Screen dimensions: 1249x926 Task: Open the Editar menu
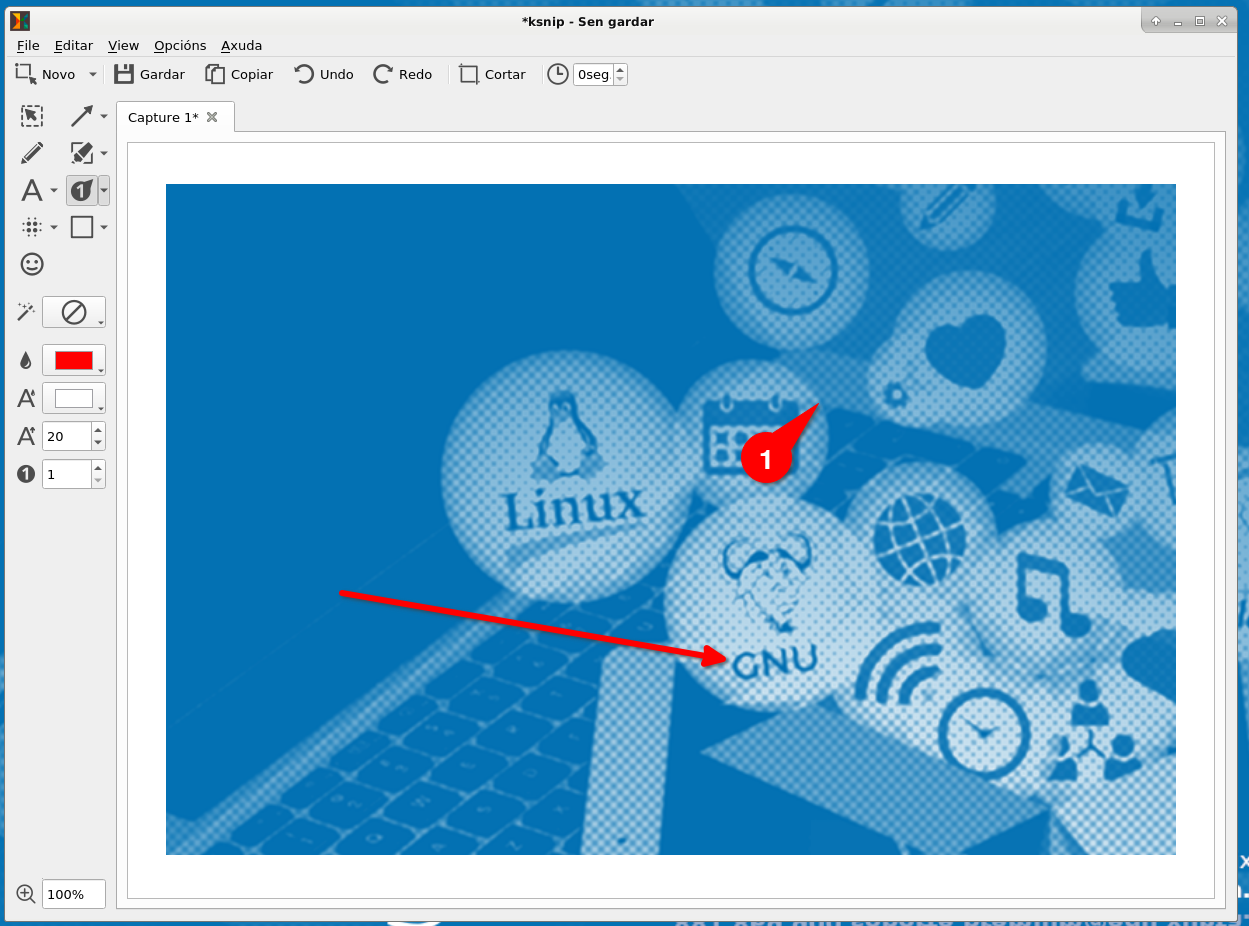coord(73,45)
